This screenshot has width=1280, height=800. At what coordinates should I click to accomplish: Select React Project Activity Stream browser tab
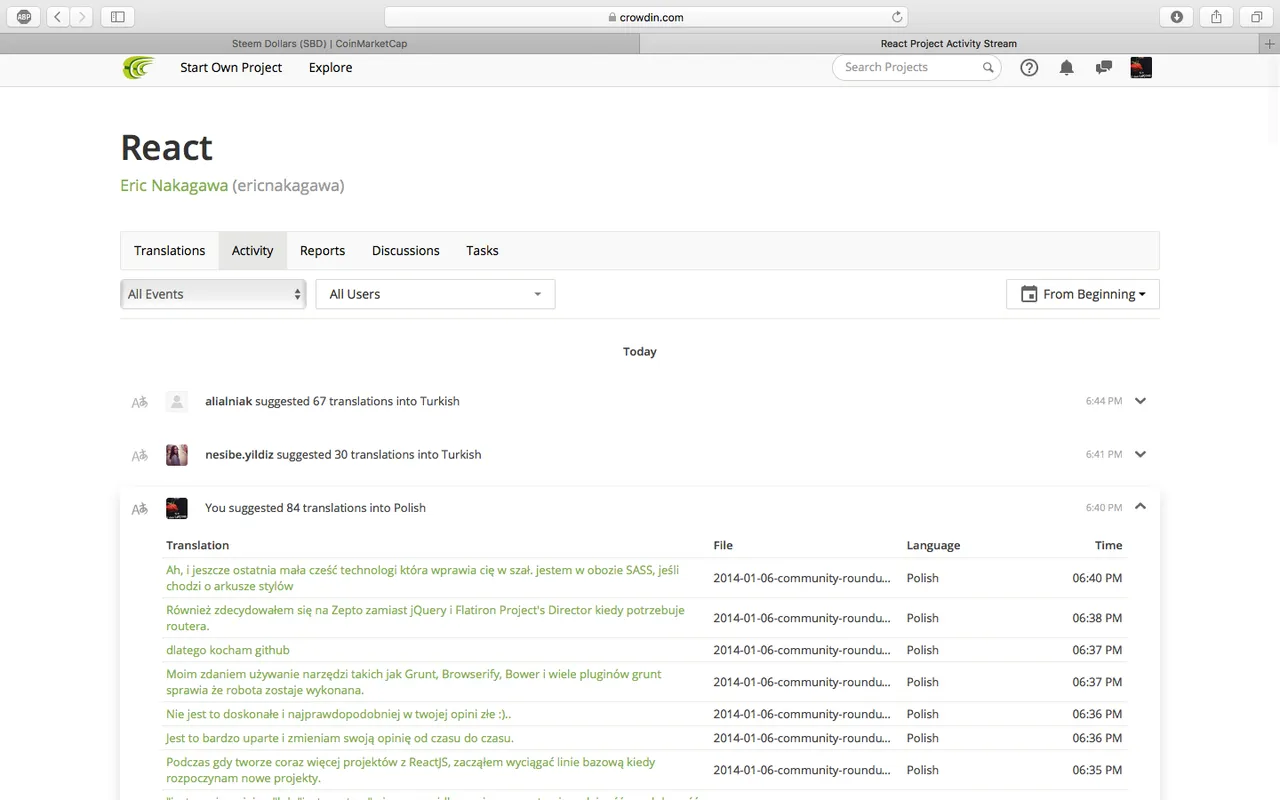point(949,44)
